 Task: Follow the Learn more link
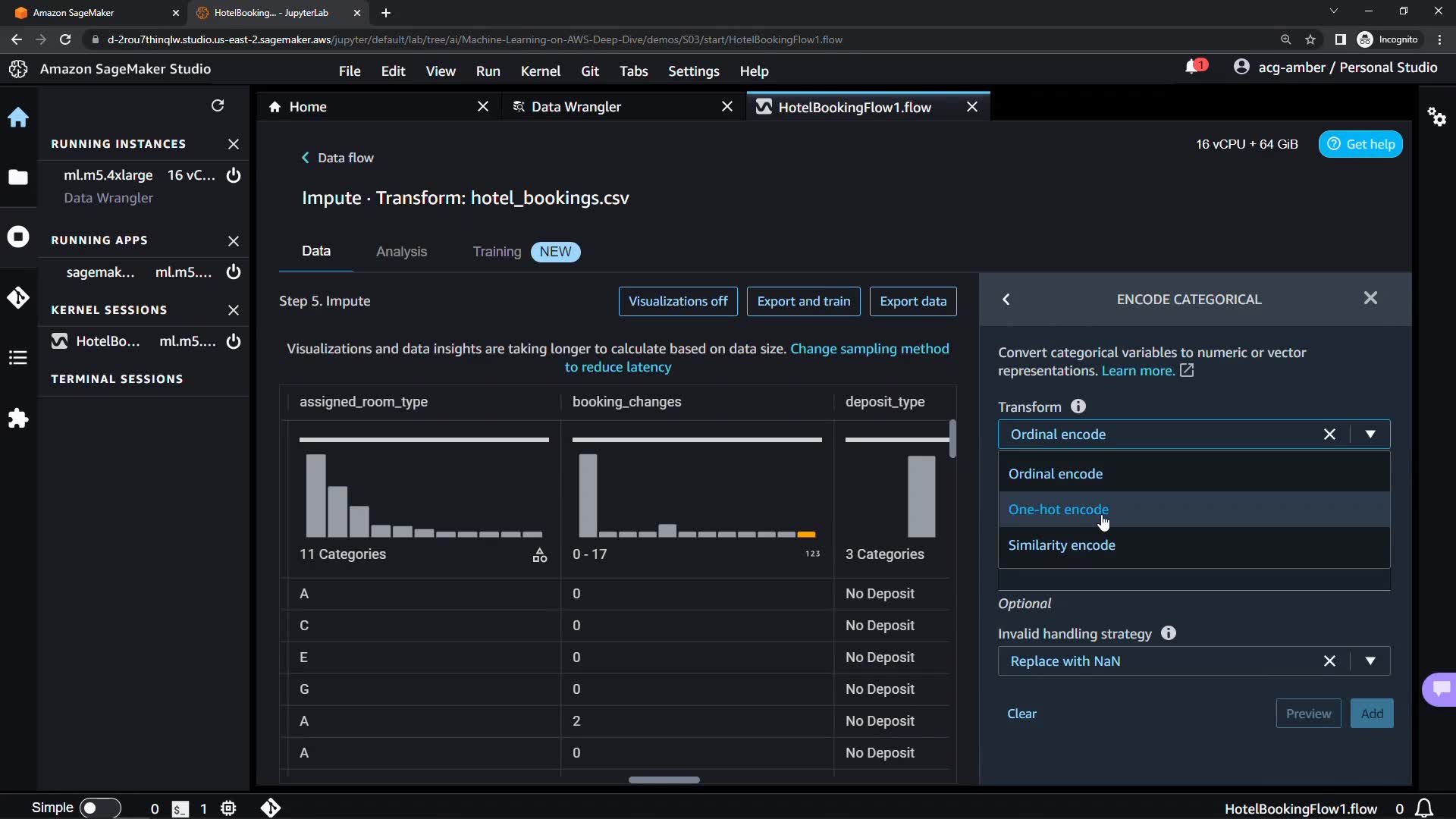point(1137,371)
